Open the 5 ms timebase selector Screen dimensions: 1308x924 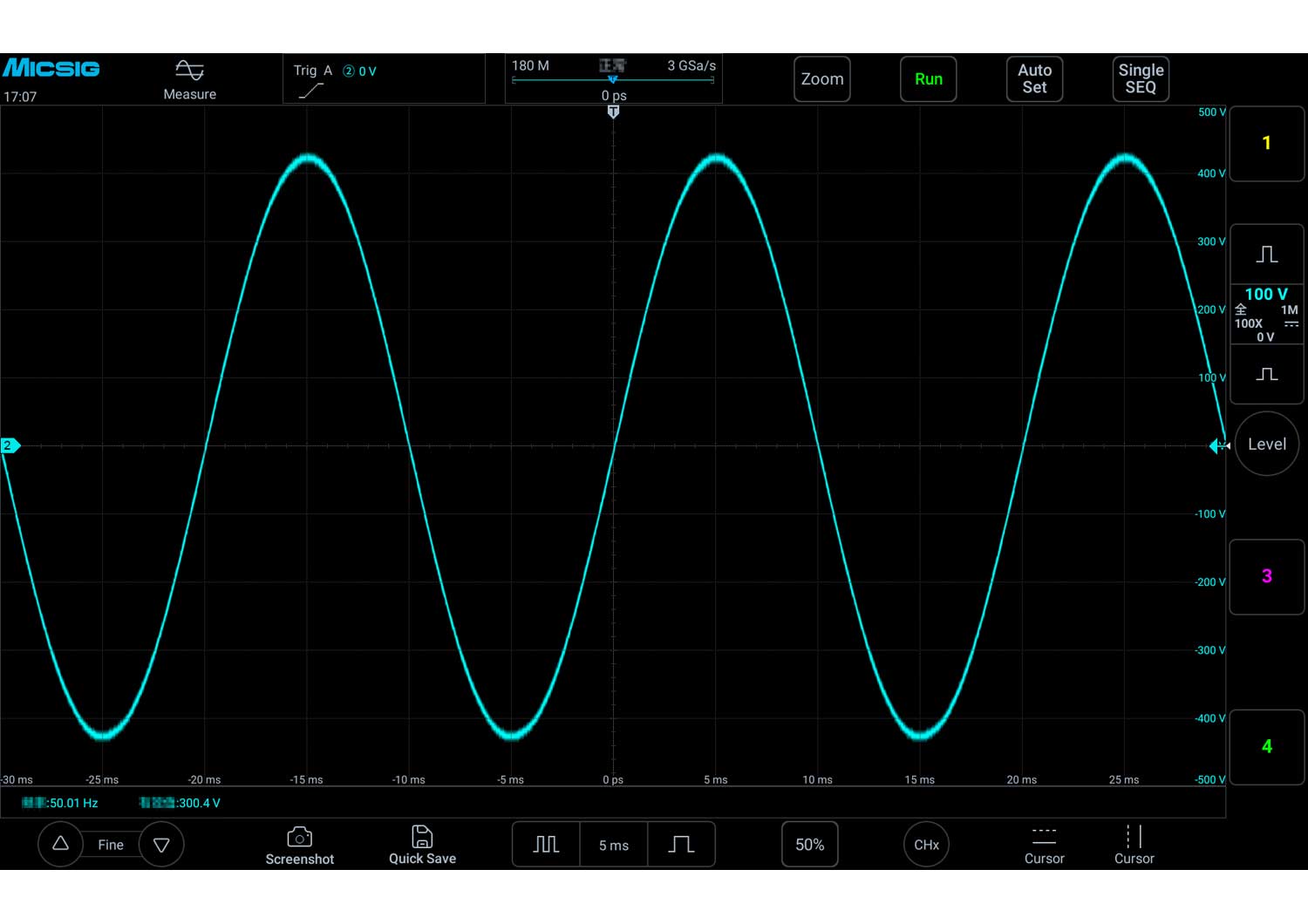click(614, 845)
